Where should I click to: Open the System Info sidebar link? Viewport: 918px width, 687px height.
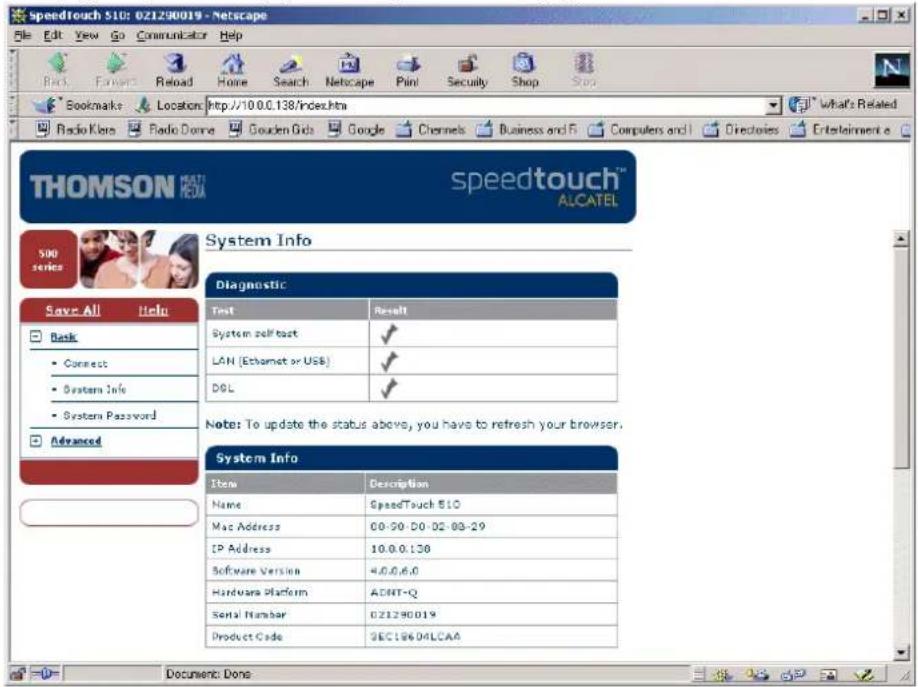(x=95, y=389)
